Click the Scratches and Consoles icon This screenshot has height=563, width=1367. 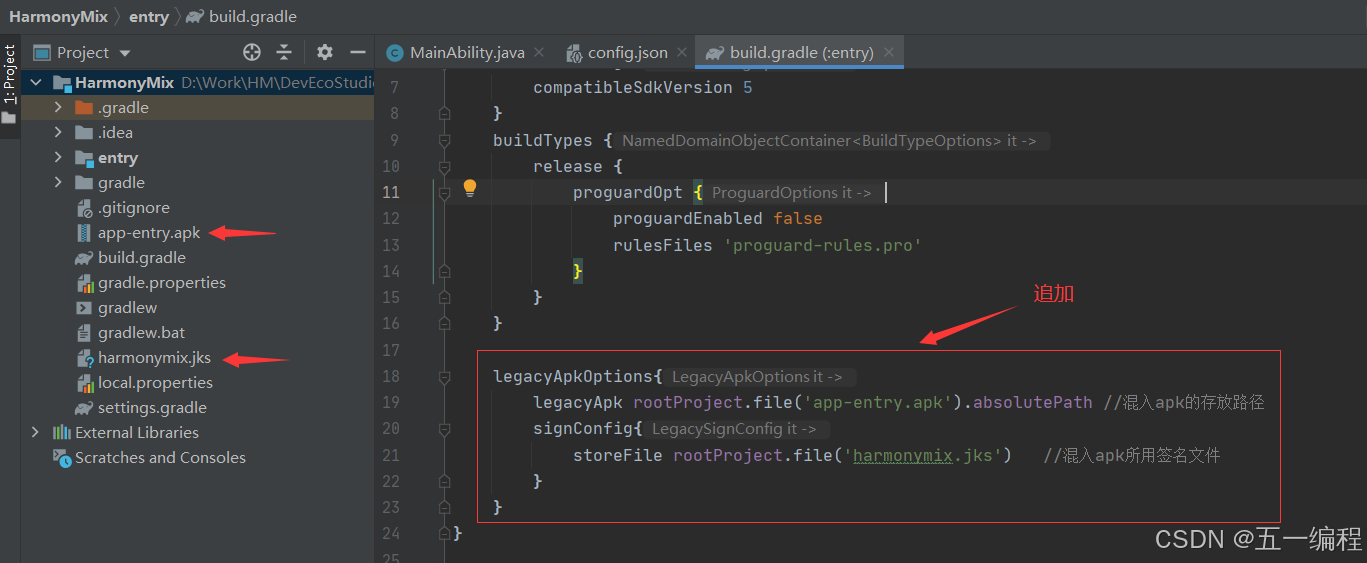coord(62,457)
